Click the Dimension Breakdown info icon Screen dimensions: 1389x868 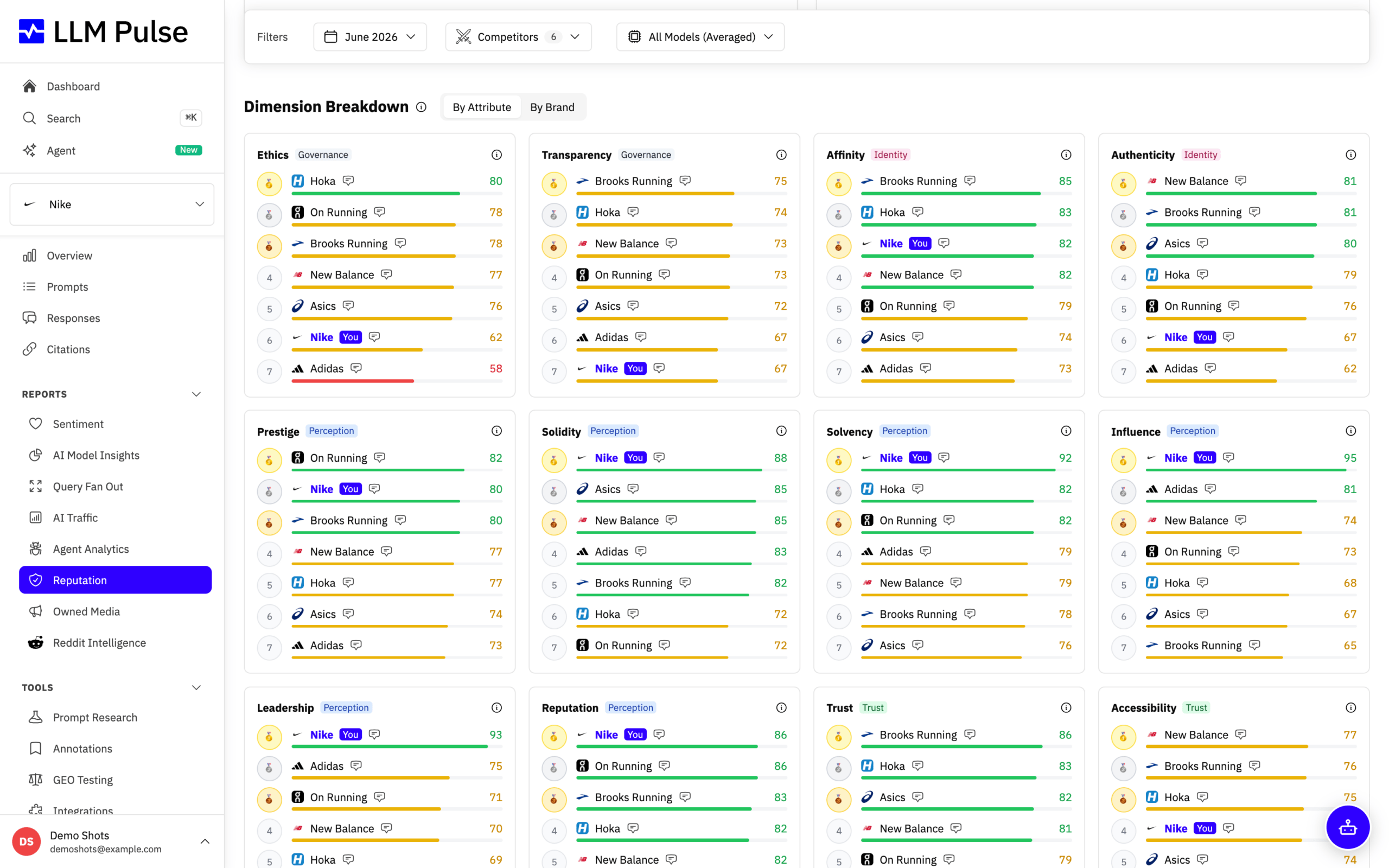[421, 107]
